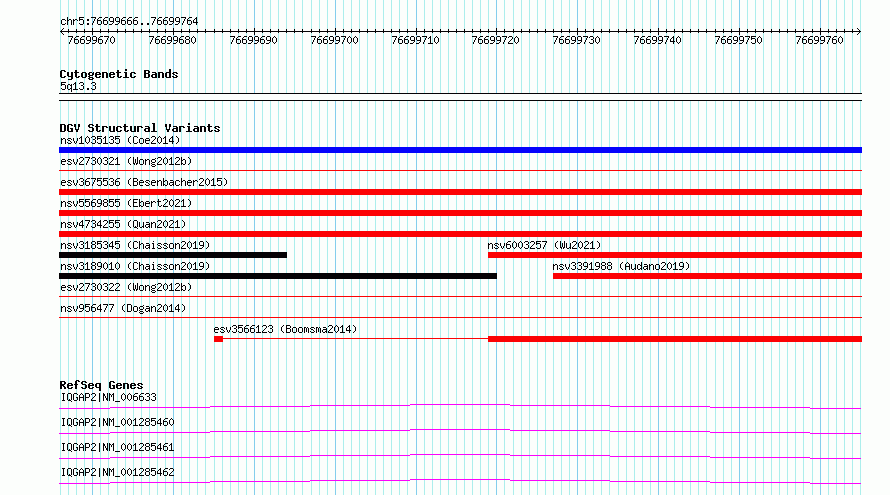Screen dimensions: 890x495
Task: Click the thin red esv2730321 variant line
Action: [460, 170]
